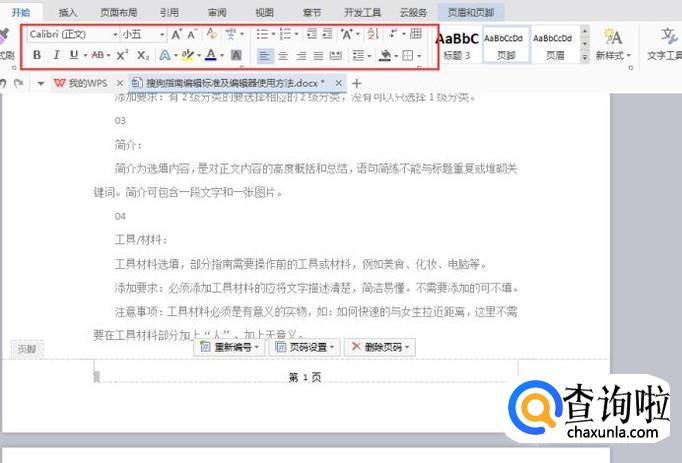
Task: Click the line spacing icon
Action: (x=358, y=56)
